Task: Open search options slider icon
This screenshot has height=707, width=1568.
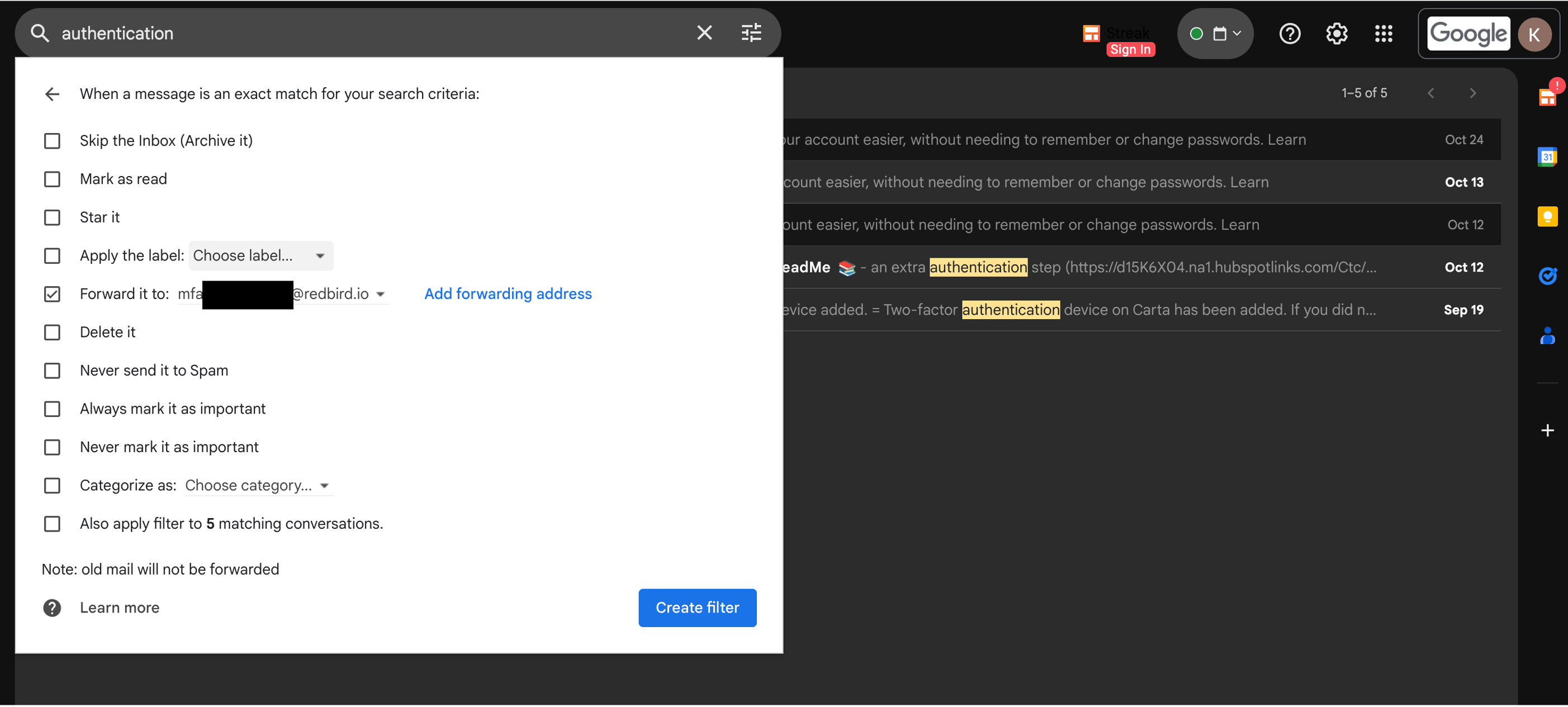Action: pyautogui.click(x=751, y=33)
